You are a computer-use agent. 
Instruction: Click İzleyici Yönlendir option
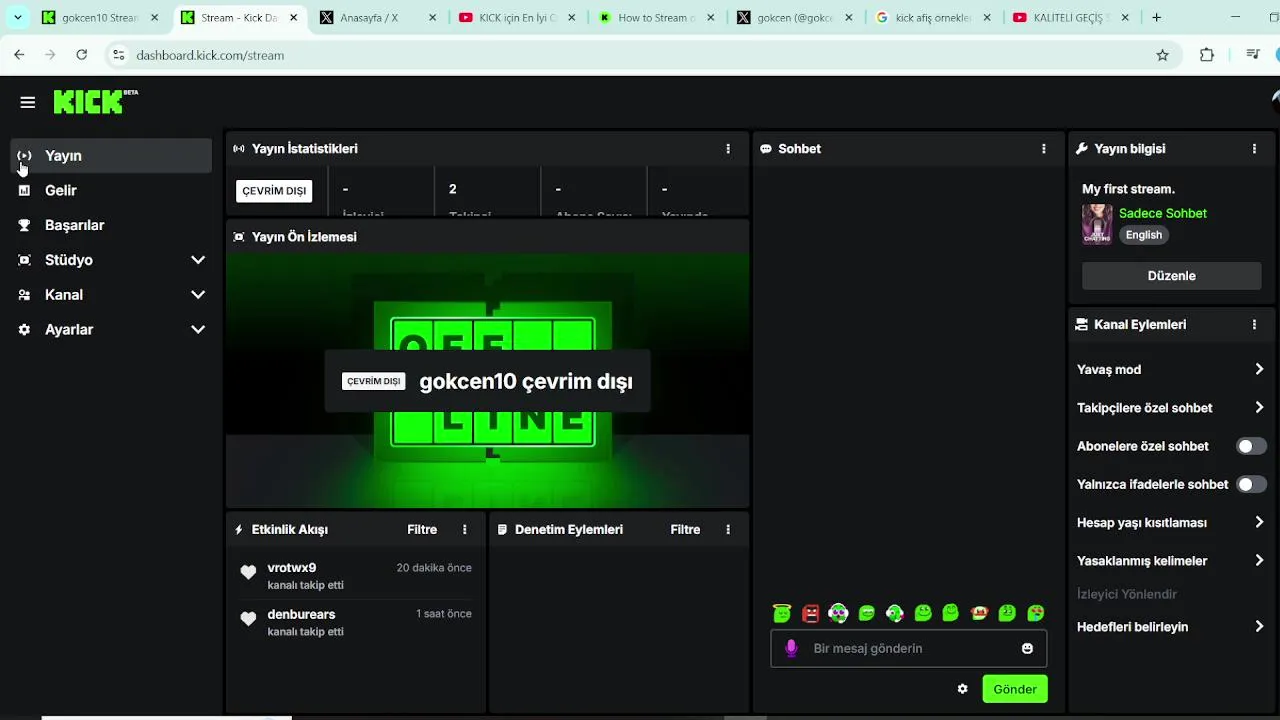(x=1127, y=594)
